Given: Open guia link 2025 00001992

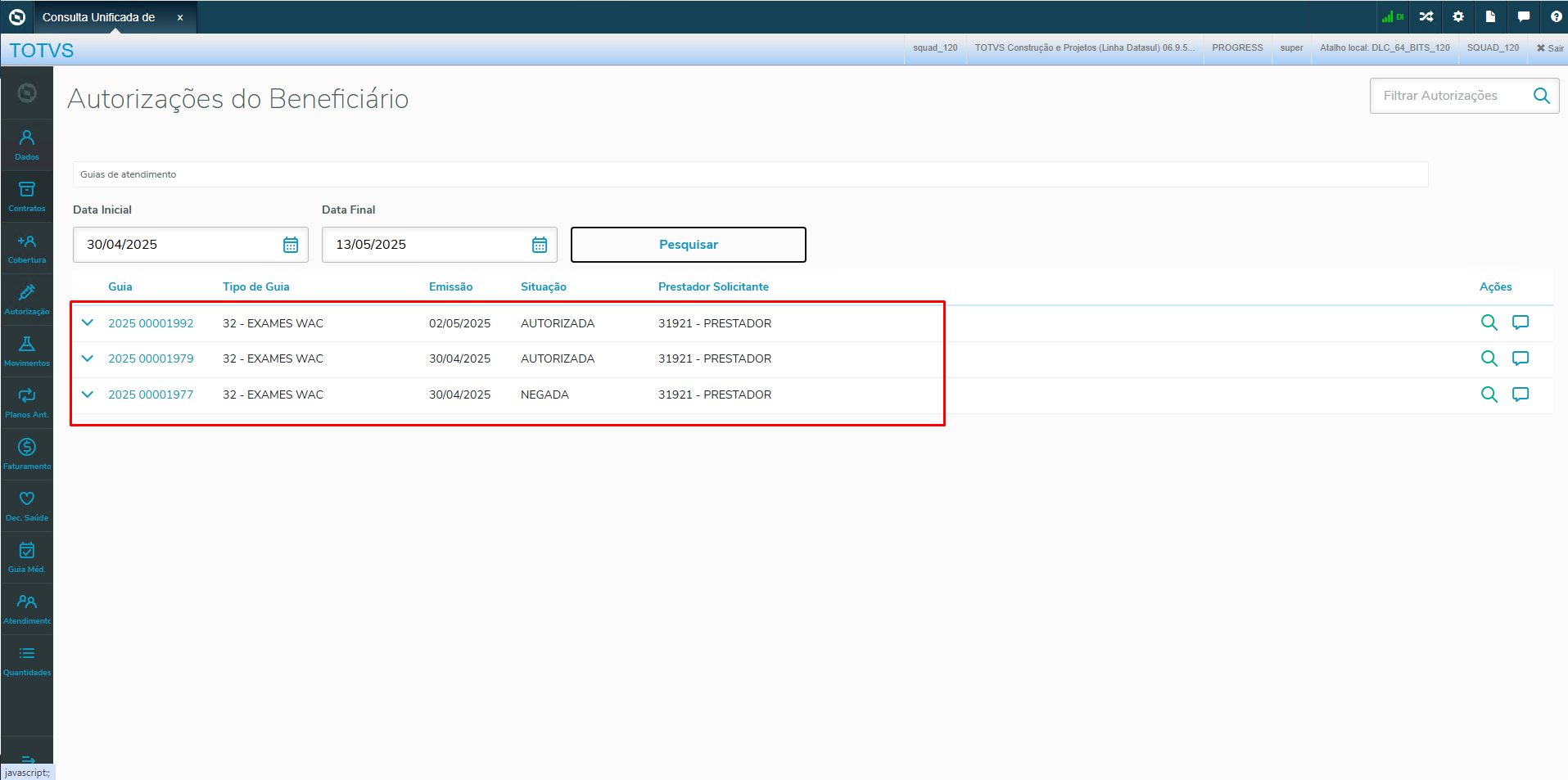Looking at the screenshot, I should [151, 323].
